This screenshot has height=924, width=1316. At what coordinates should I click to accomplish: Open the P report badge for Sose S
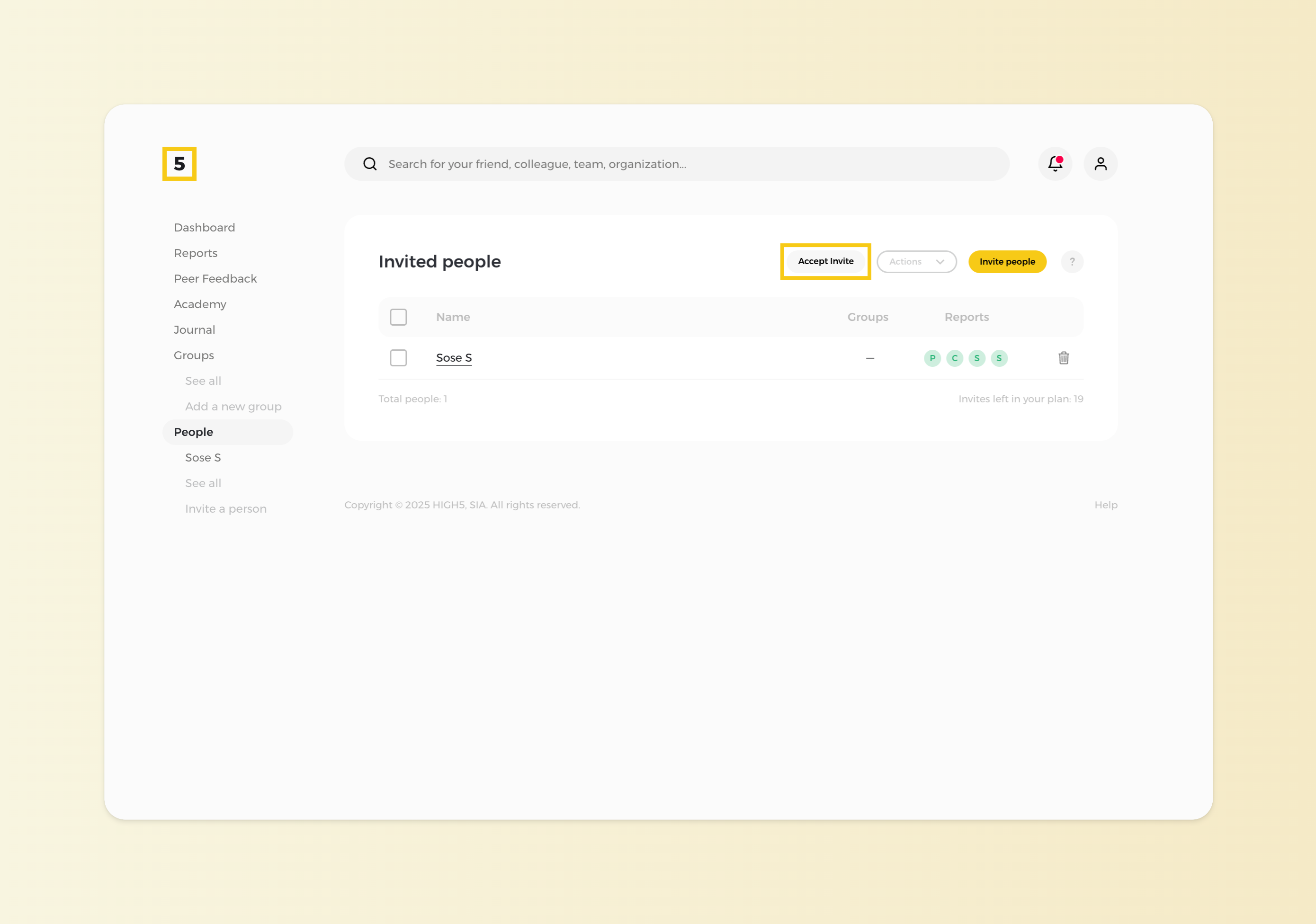pos(932,357)
